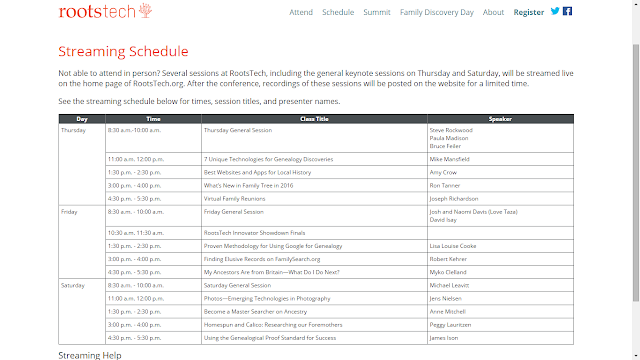Click speaker name Jens Nielsen
This screenshot has width=640, height=360.
click(446, 298)
